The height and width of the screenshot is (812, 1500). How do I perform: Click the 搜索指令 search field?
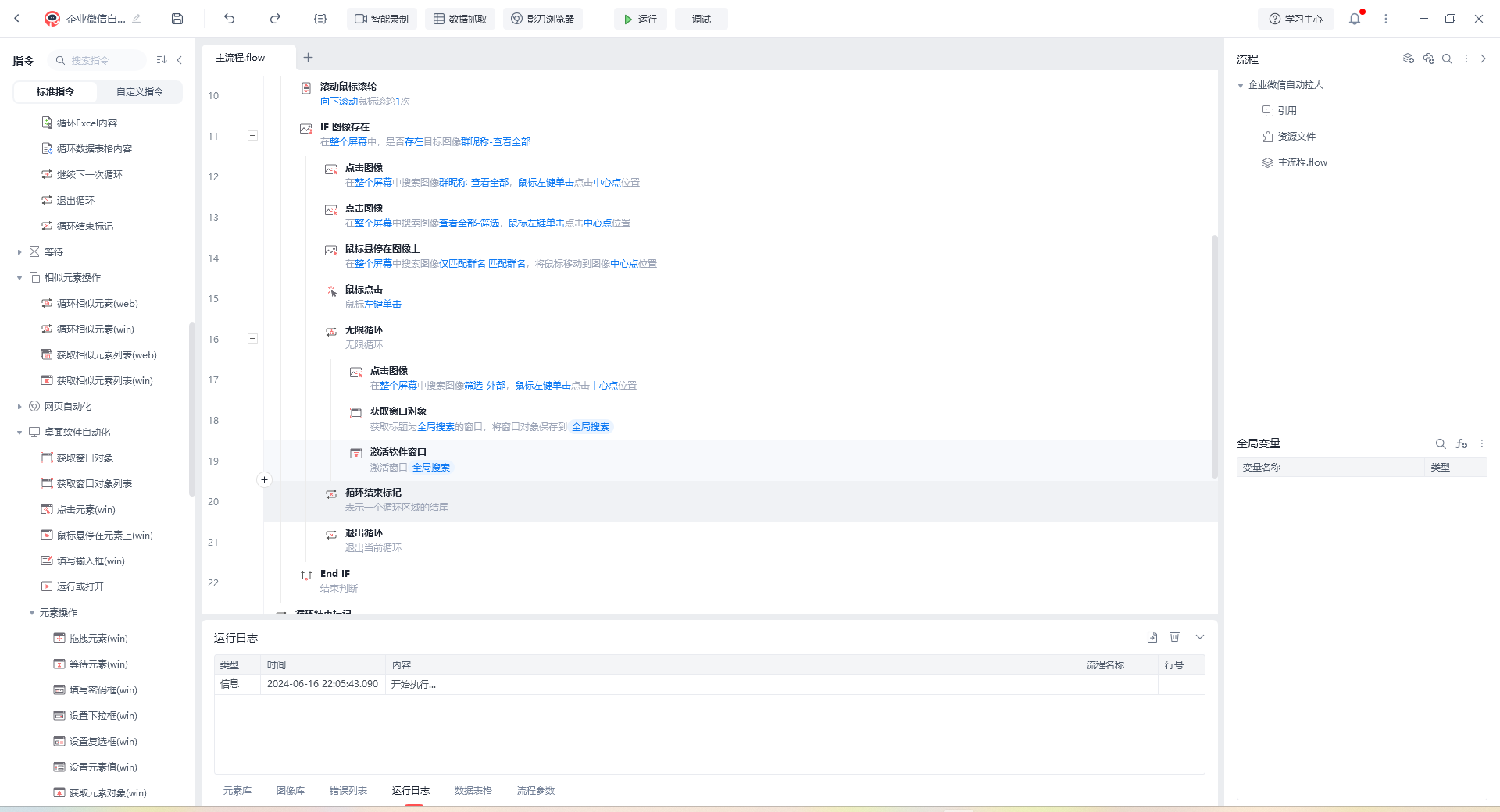(x=97, y=60)
